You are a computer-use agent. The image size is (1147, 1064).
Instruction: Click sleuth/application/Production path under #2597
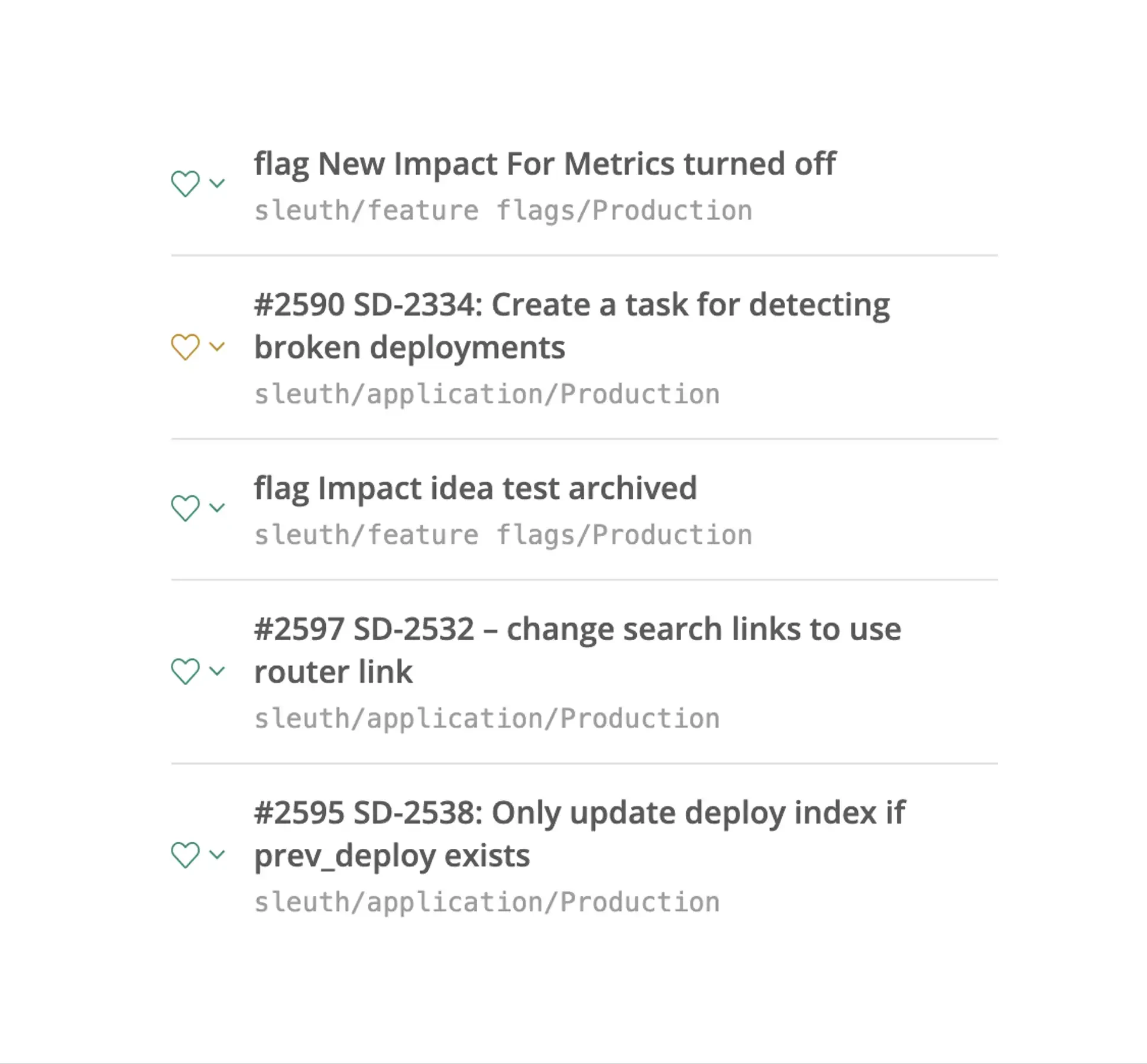tap(487, 719)
